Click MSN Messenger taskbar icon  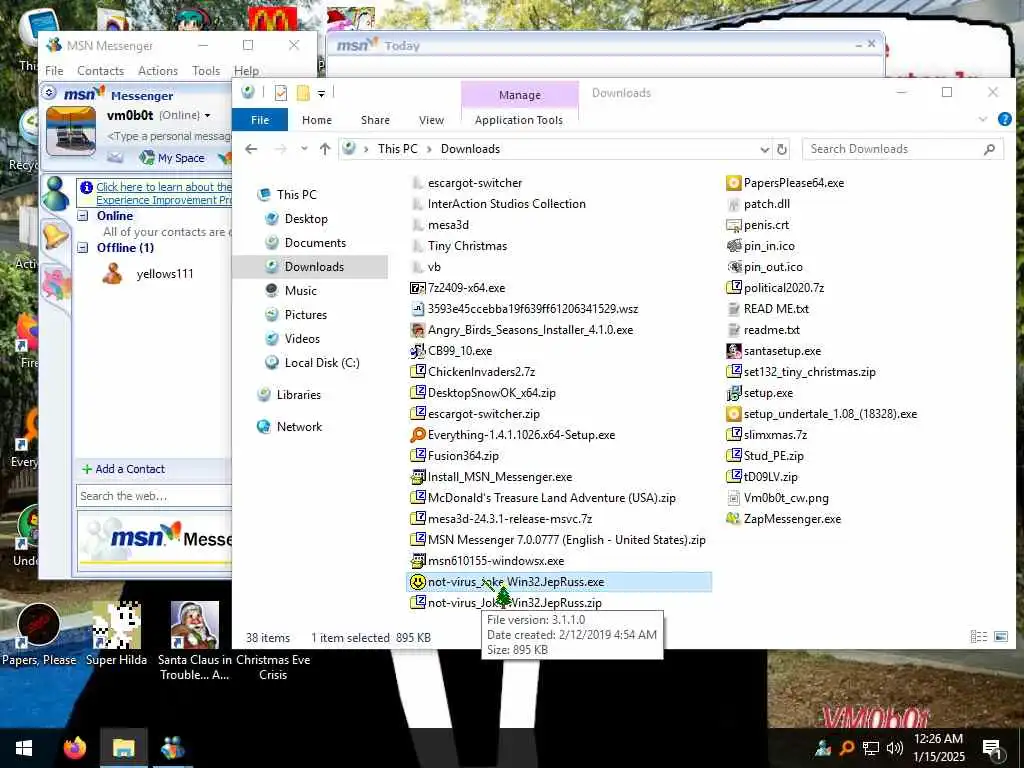[172, 748]
